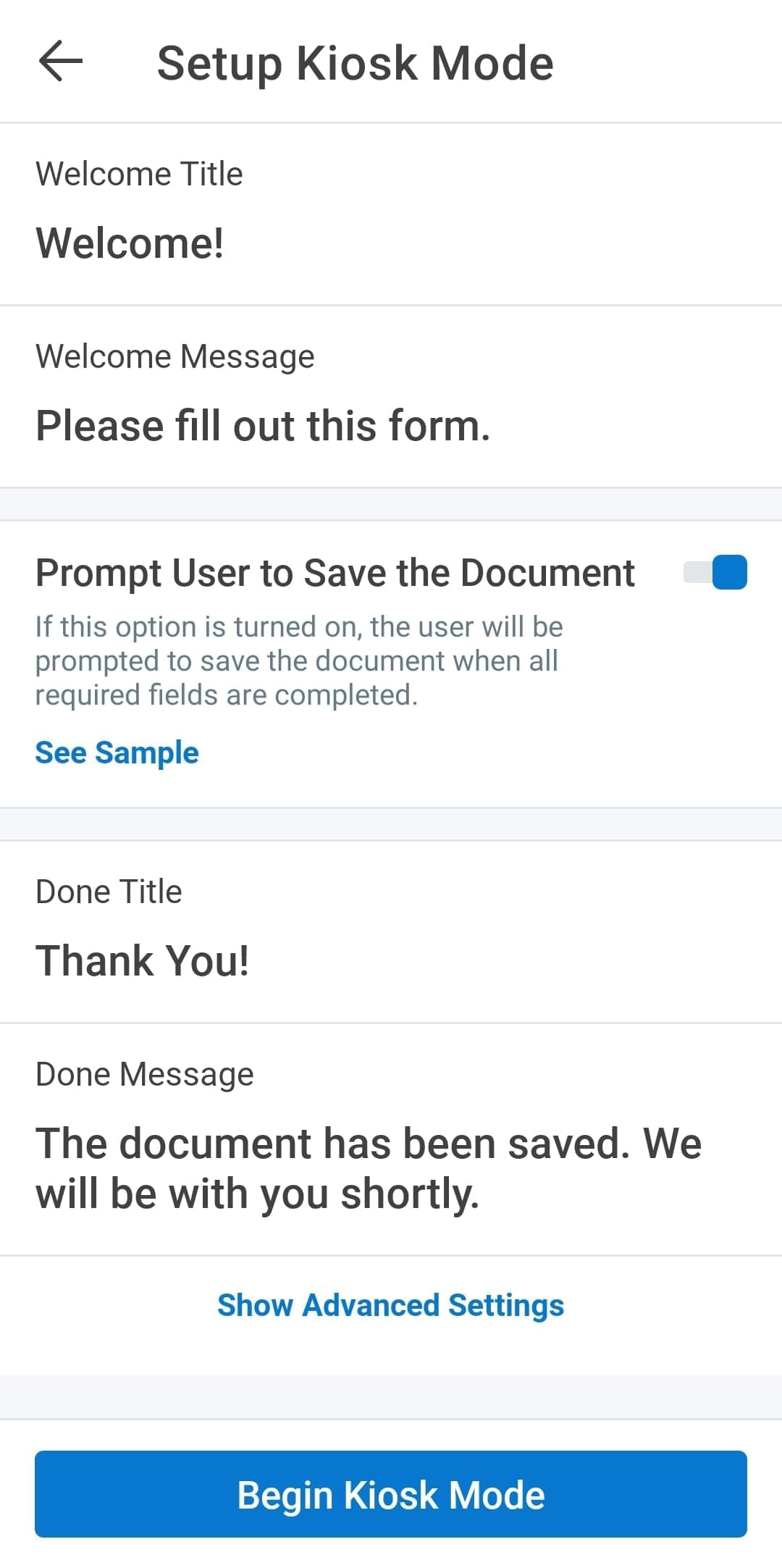Click the gray track of the save-prompt switch
The image size is (782, 1568).
697,572
